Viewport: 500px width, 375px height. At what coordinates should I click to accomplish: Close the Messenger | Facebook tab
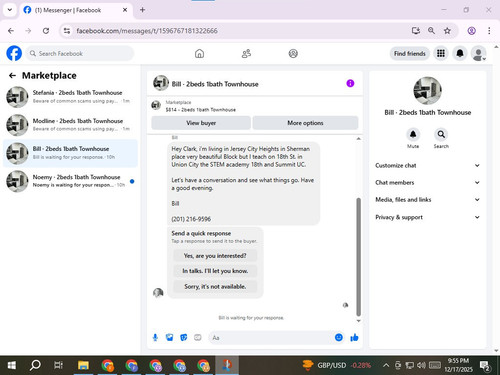click(125, 10)
